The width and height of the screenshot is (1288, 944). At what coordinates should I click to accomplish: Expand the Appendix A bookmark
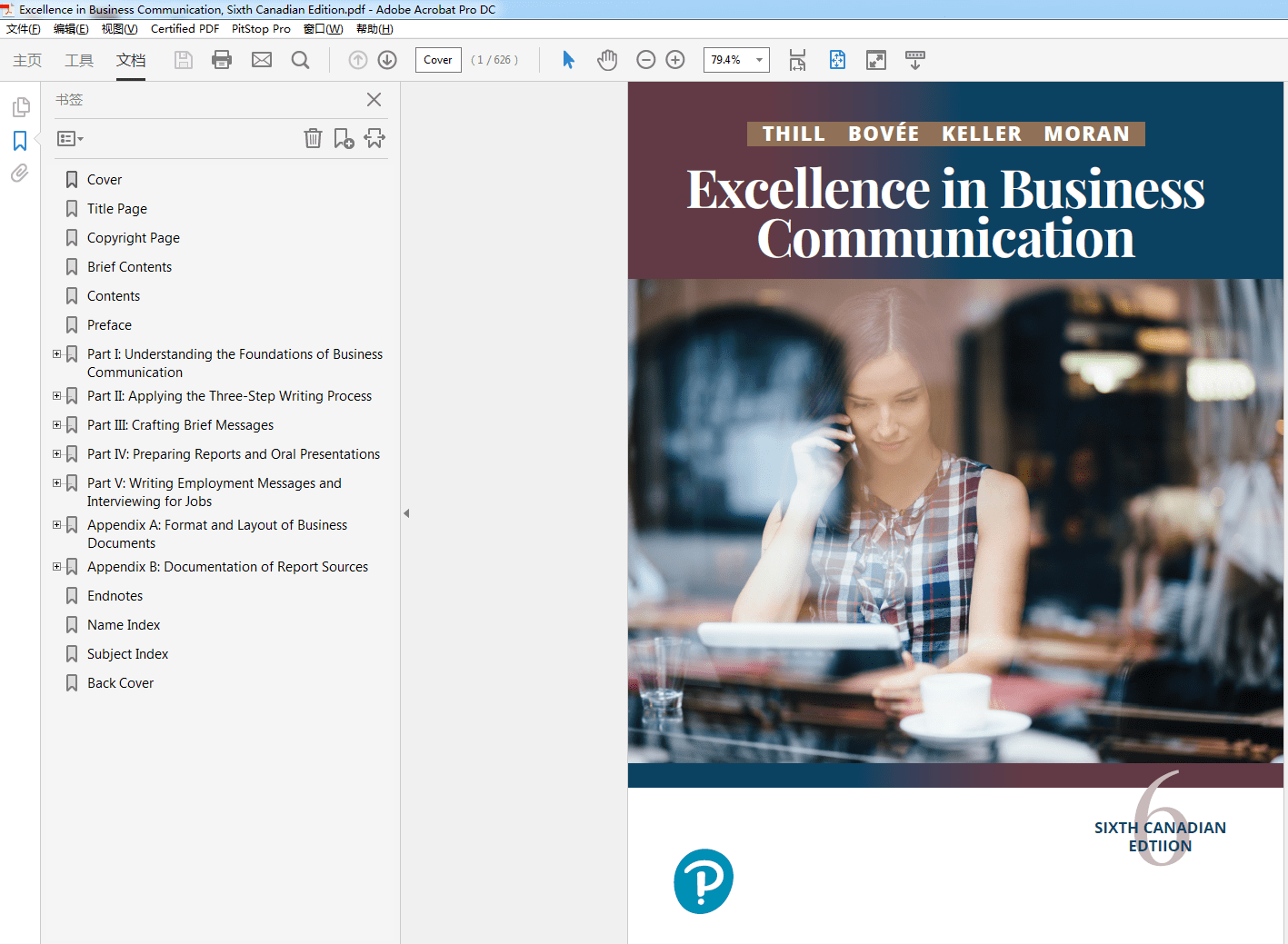[x=57, y=525]
